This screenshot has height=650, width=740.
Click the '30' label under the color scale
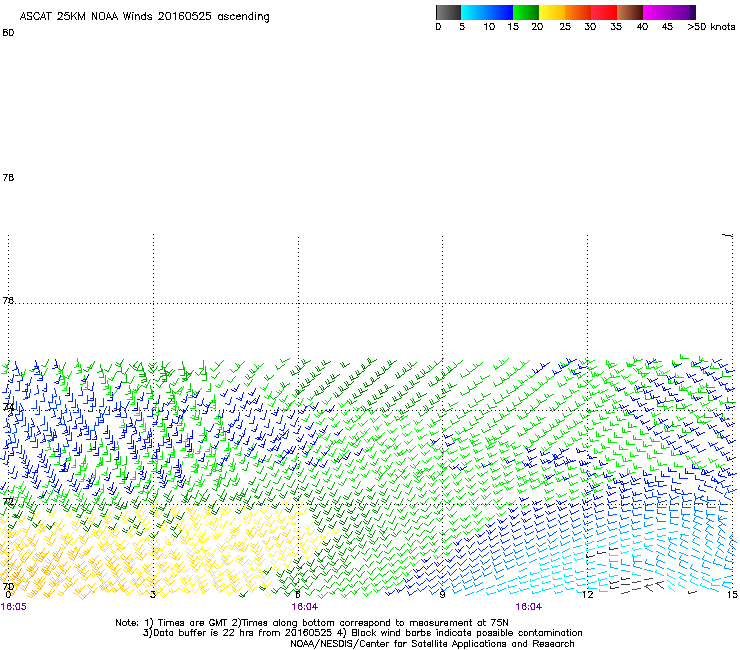point(590,27)
